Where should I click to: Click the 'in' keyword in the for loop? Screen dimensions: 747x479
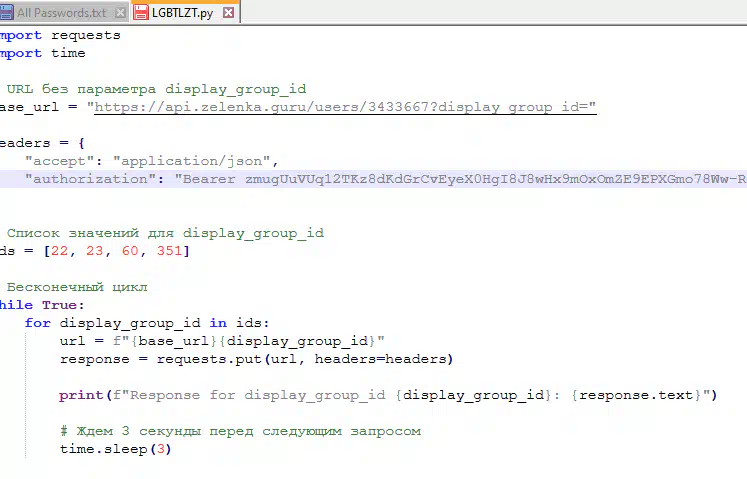coord(218,323)
